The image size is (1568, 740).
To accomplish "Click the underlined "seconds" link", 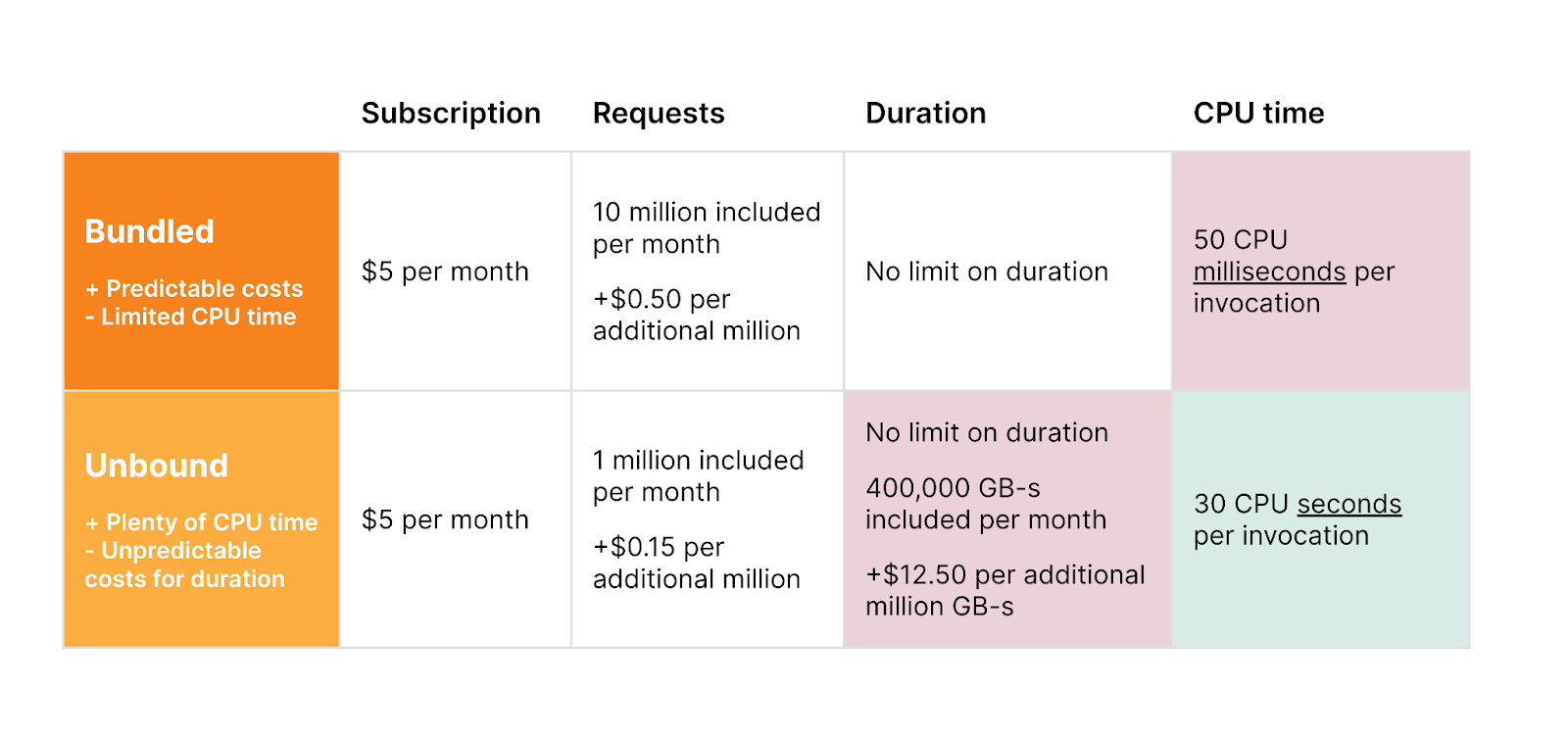I will click(1348, 504).
